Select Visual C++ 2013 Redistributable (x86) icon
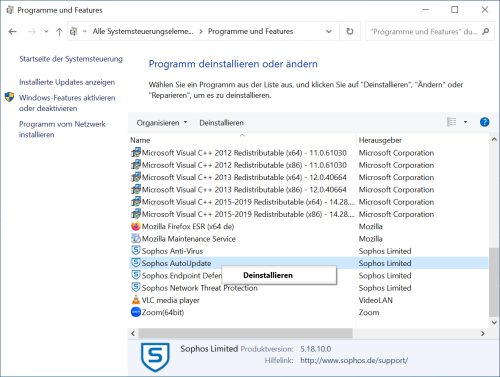500x377 pixels. [136, 190]
